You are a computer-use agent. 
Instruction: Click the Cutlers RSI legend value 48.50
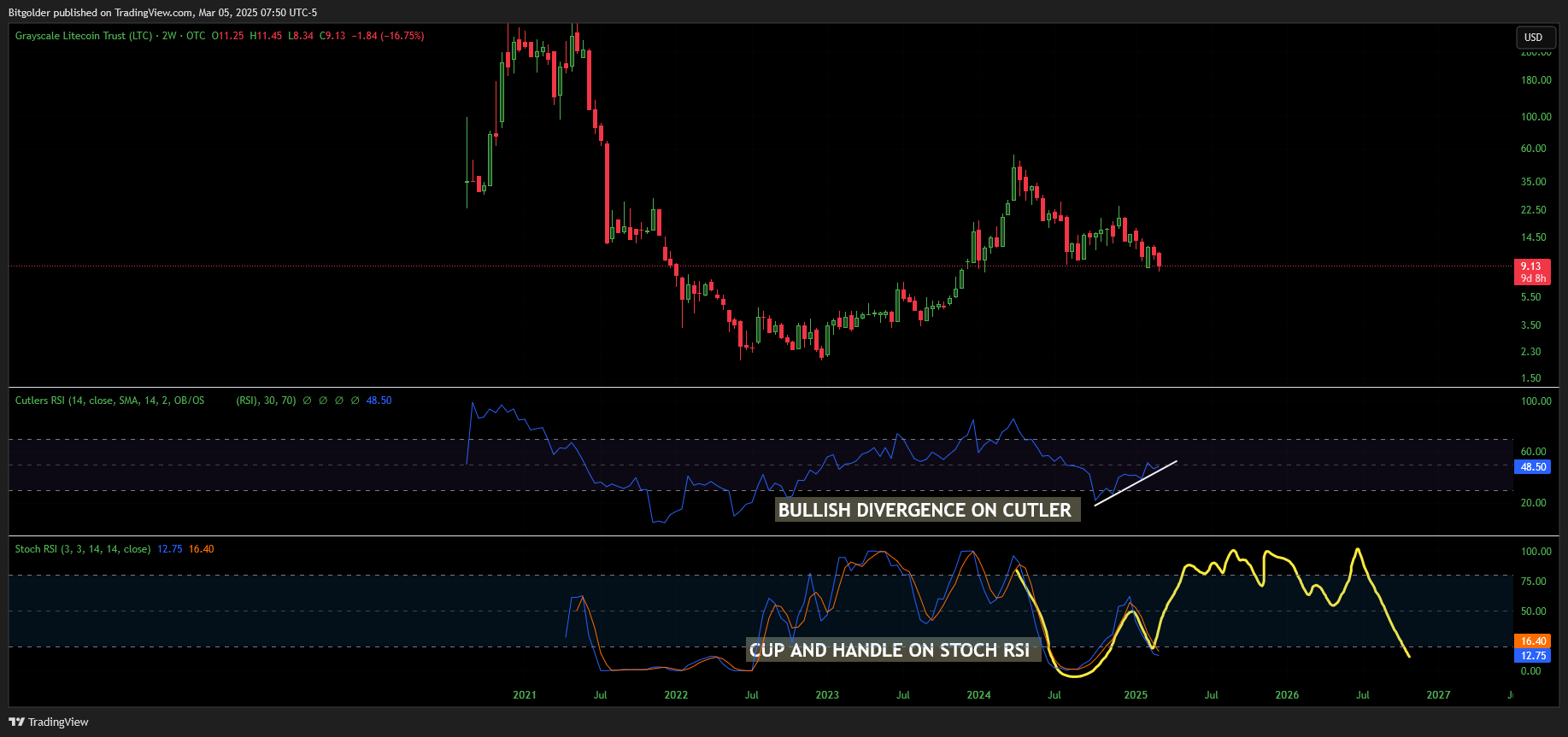pyautogui.click(x=379, y=401)
